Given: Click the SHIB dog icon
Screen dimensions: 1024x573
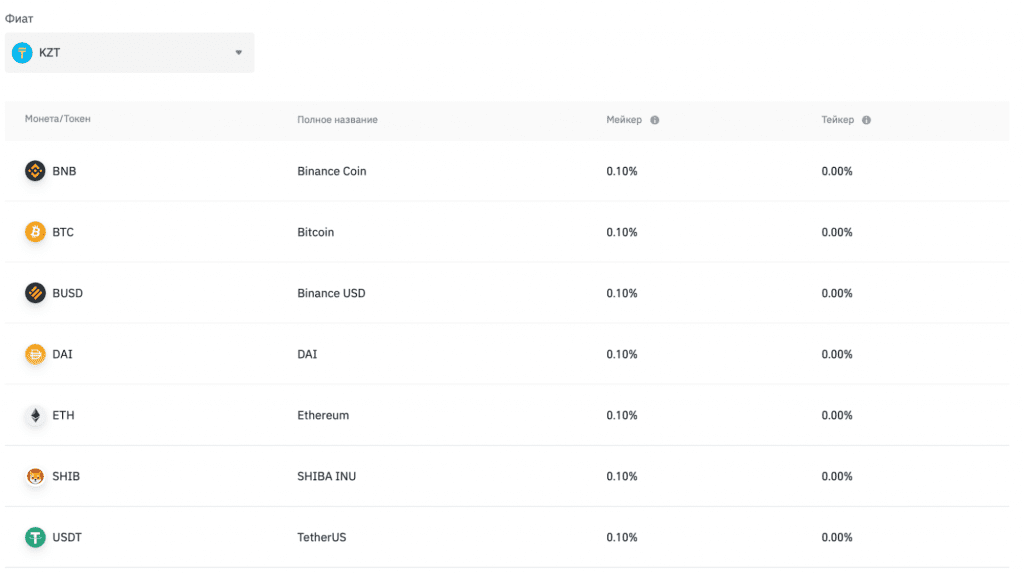Looking at the screenshot, I should coord(35,476).
